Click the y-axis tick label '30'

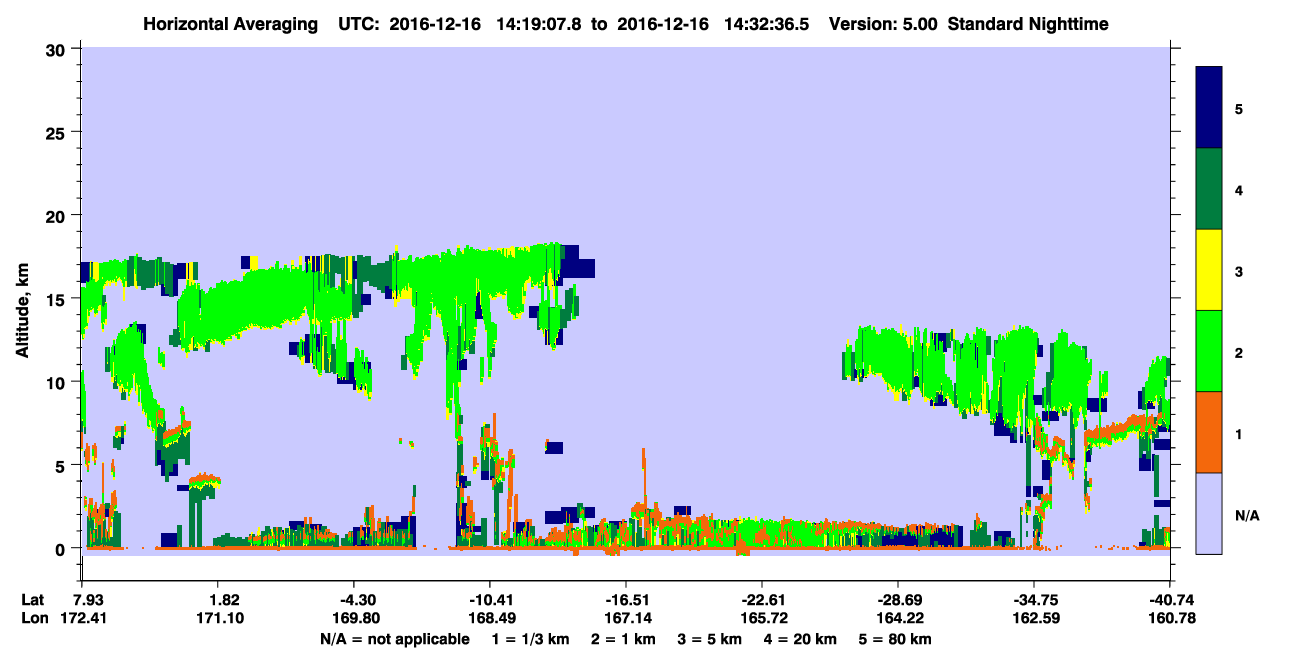click(58, 48)
